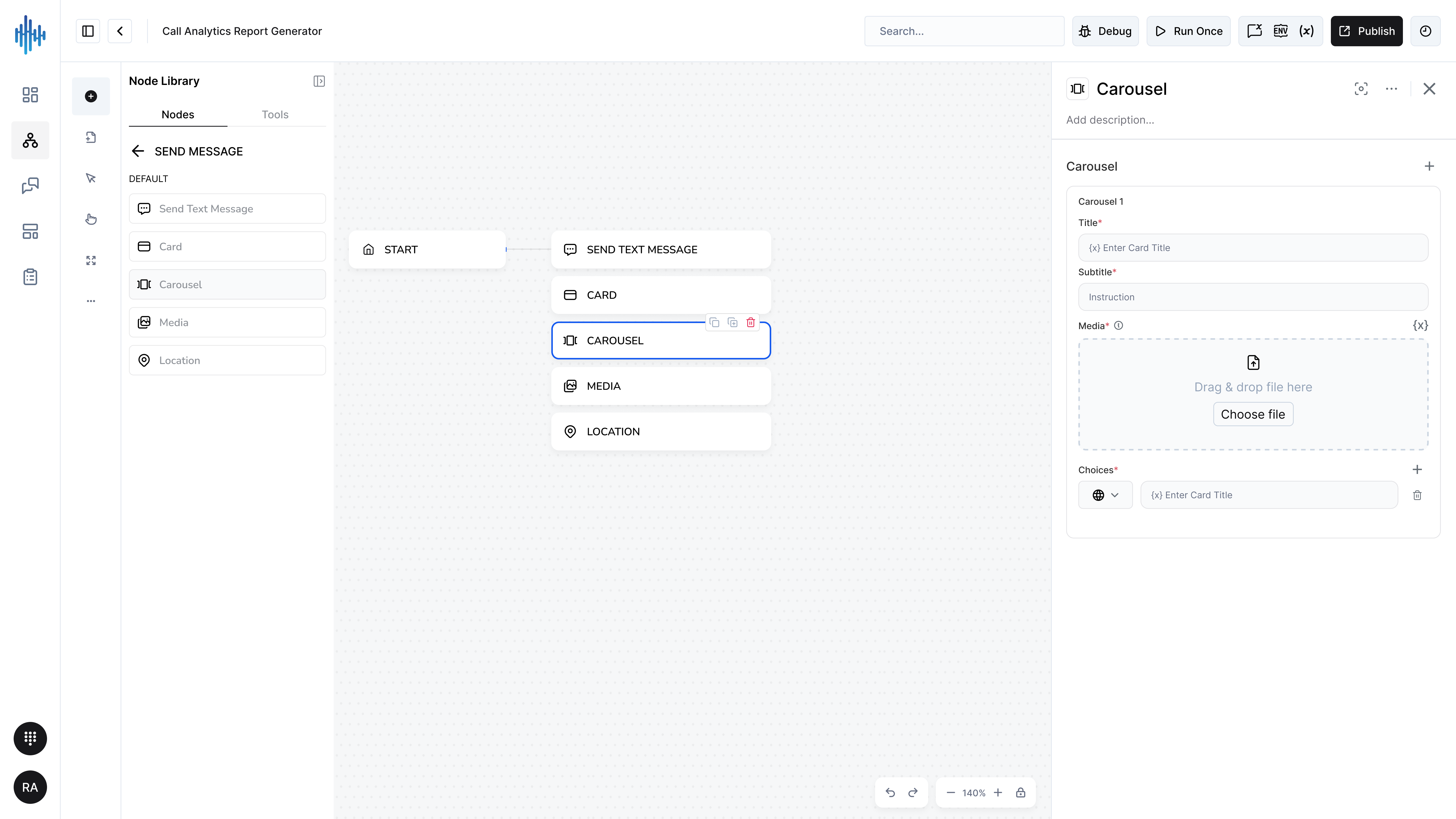Duplicate the CAROUSEL node

click(733, 322)
